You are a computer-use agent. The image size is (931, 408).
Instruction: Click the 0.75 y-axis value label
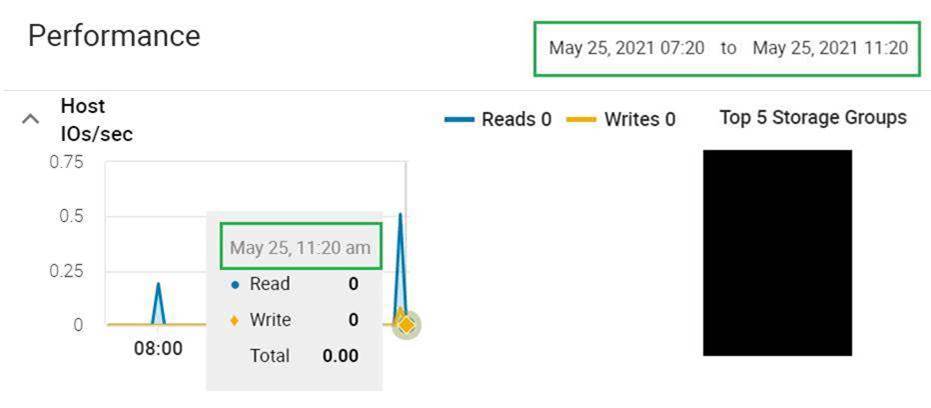66,163
